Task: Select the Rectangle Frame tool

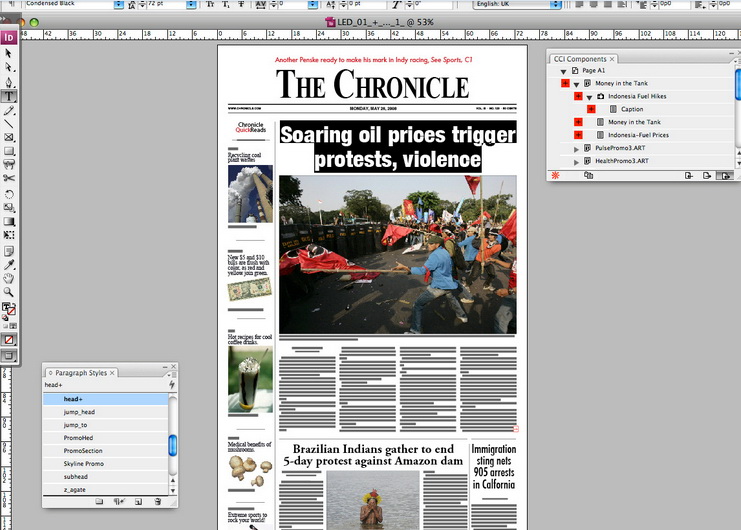Action: 9,137
